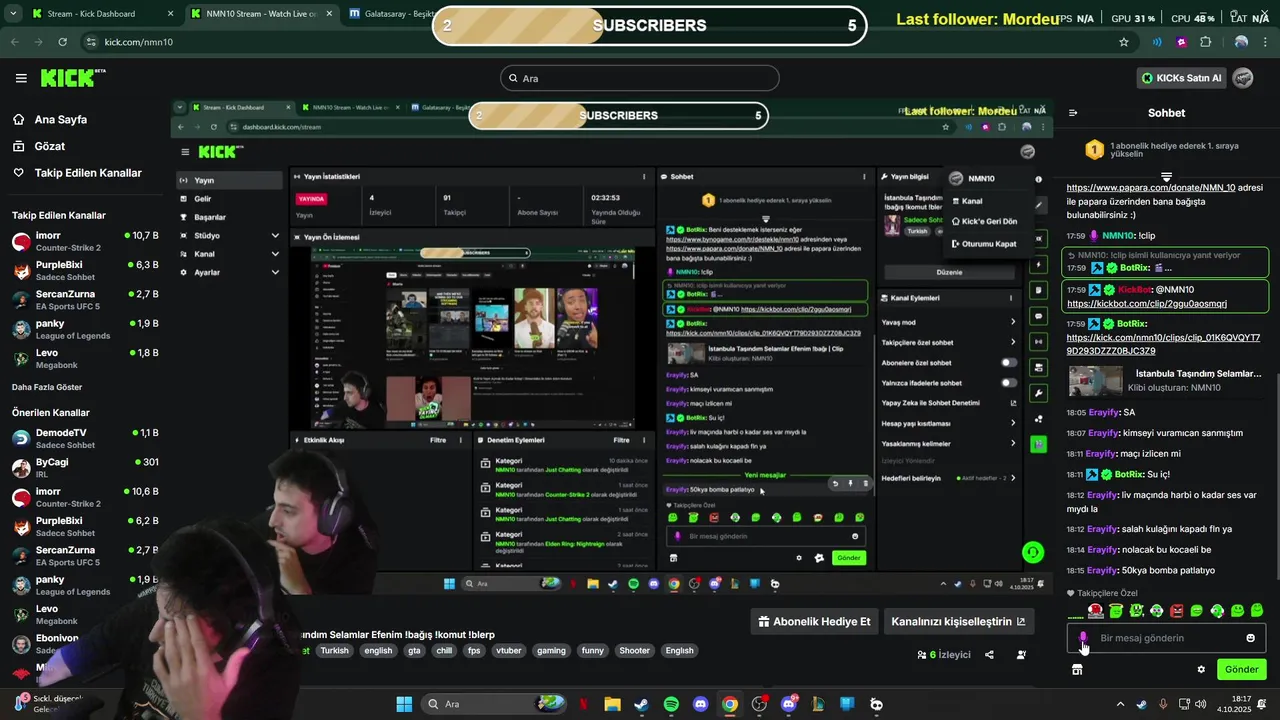The height and width of the screenshot is (720, 1280).
Task: Open the papara.com donate link in chat
Action: [x=1150, y=188]
